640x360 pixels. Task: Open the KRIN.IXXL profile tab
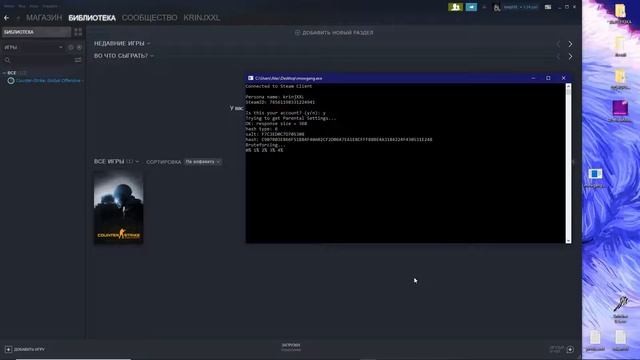point(202,18)
